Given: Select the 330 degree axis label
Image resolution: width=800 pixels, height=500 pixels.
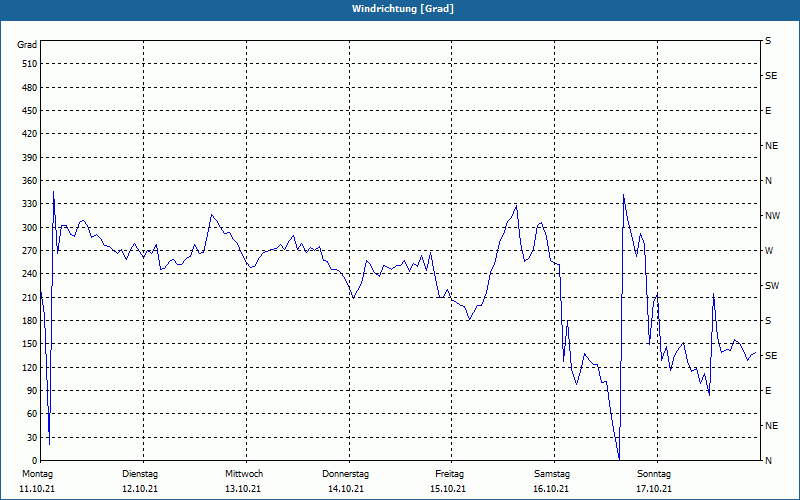Looking at the screenshot, I should 29,204.
